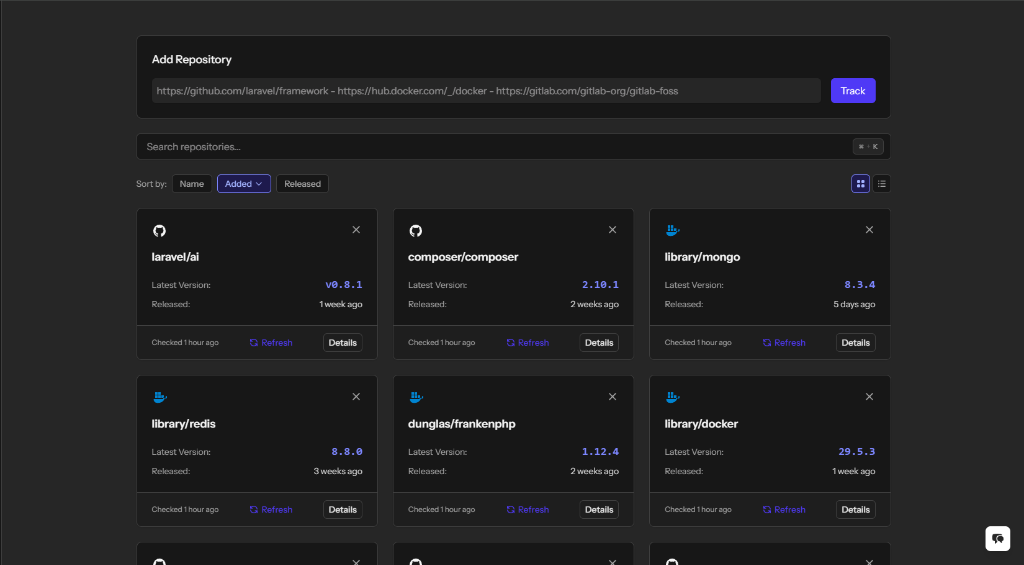The image size is (1024, 565).
Task: Click the GitHub icon on laravel/ai card
Action: tap(159, 231)
